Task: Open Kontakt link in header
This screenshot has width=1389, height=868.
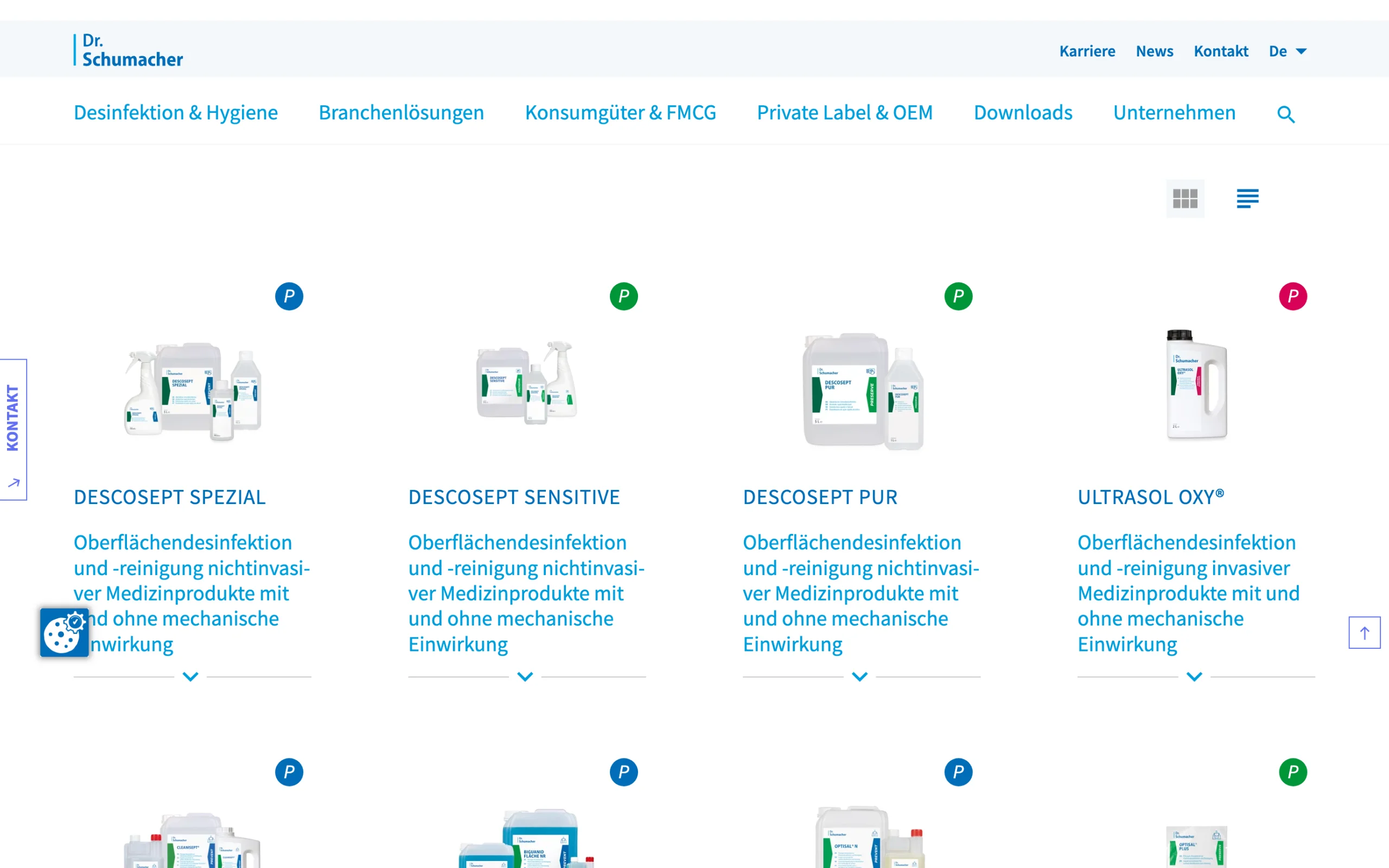Action: 1221,51
